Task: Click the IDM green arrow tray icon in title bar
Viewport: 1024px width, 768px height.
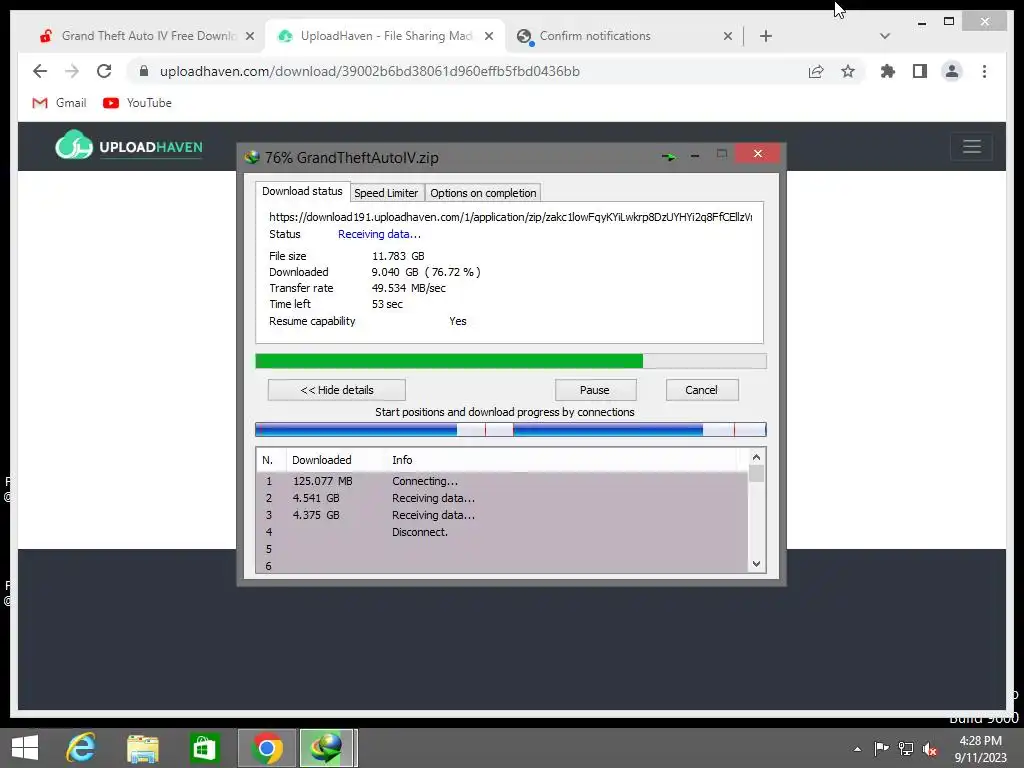Action: coord(669,156)
